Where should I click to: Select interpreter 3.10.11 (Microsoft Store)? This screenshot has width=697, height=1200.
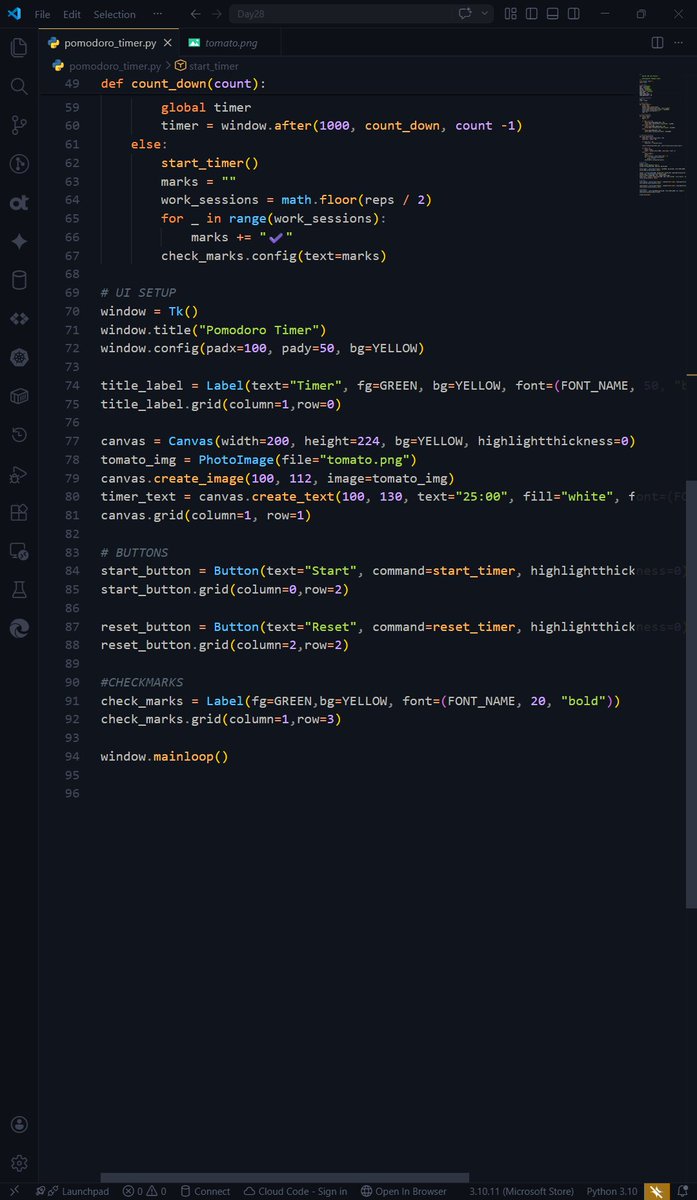click(x=522, y=1191)
